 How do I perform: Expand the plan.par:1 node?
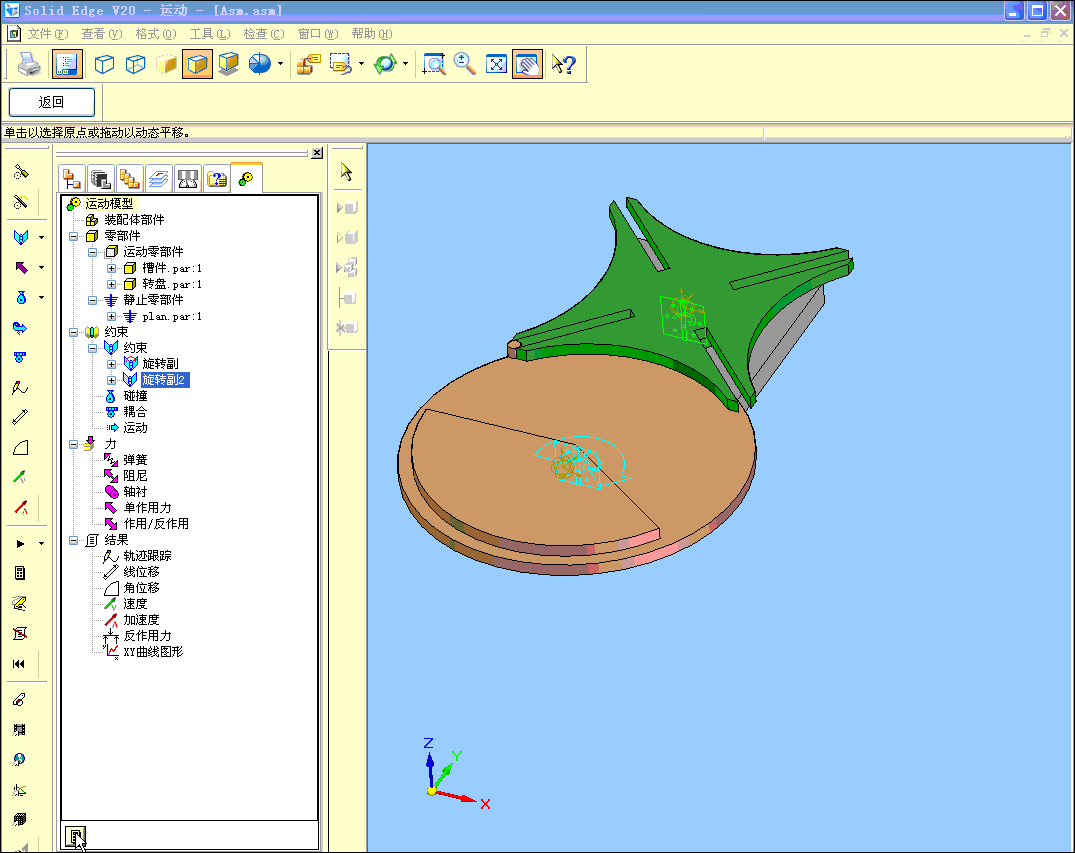pos(111,316)
